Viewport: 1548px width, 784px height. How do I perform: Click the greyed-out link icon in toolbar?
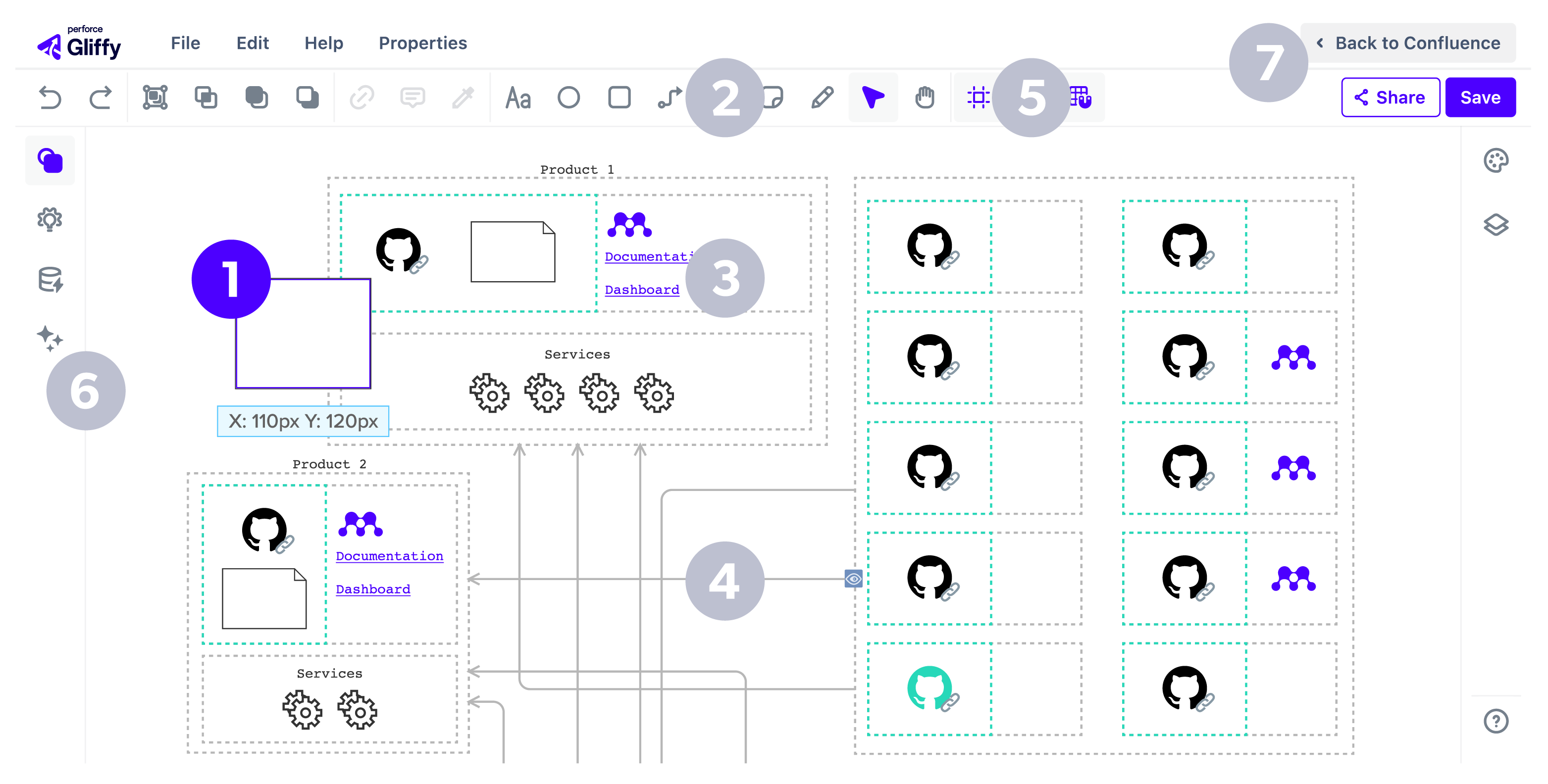pos(362,98)
